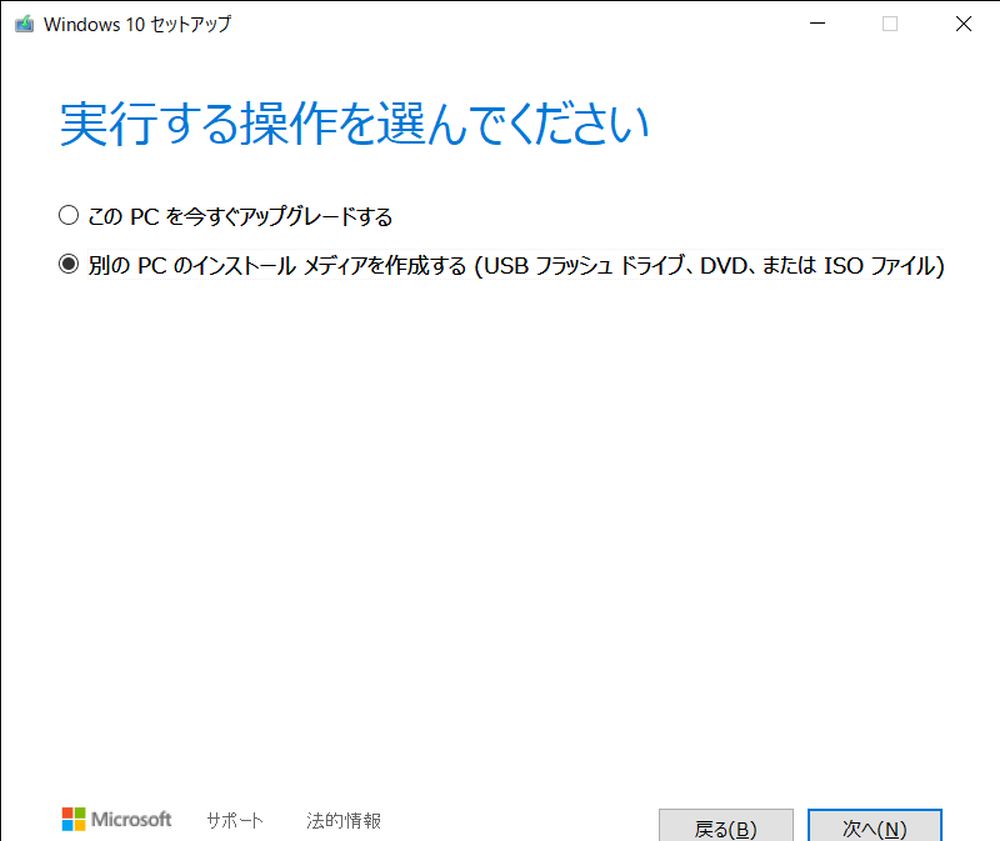Close the Windows 10 Setup window
The image size is (1000, 841).
[963, 22]
